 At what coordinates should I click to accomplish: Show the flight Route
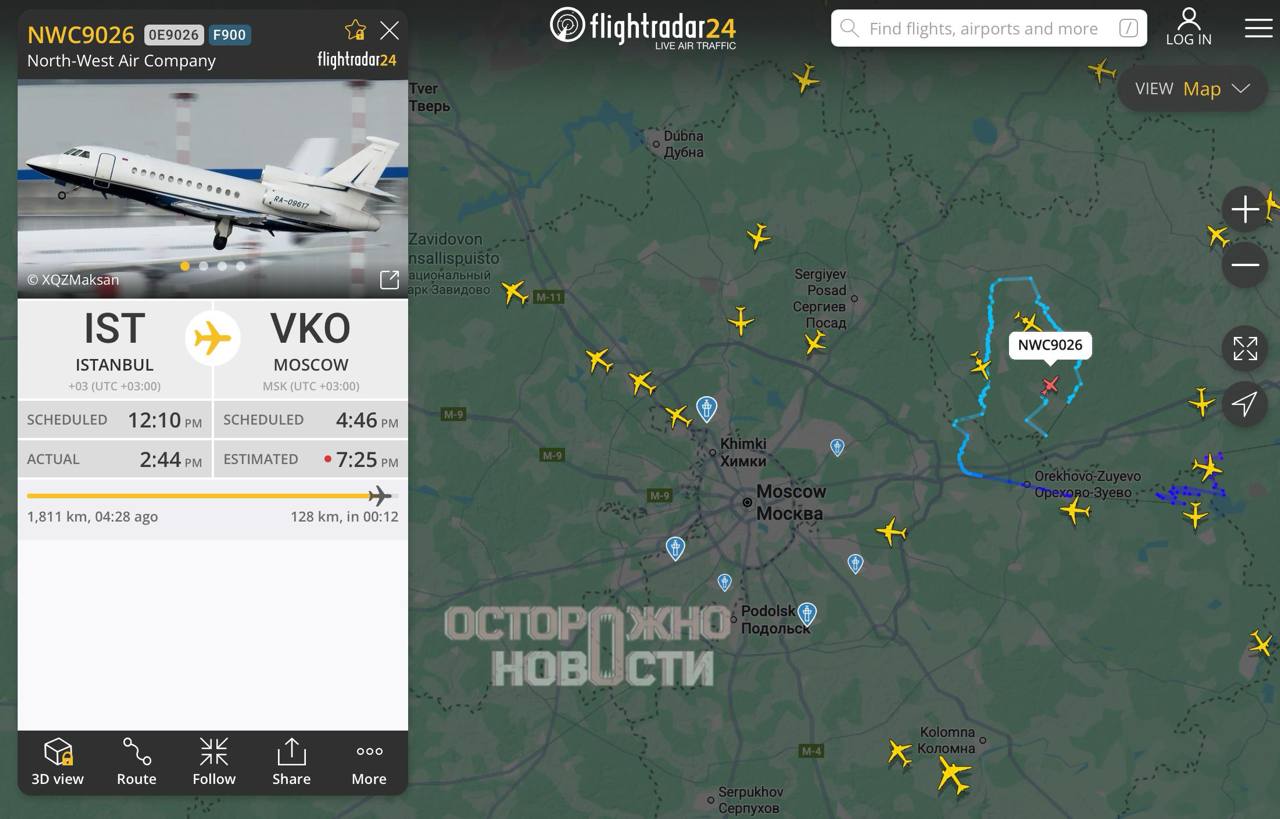click(136, 762)
